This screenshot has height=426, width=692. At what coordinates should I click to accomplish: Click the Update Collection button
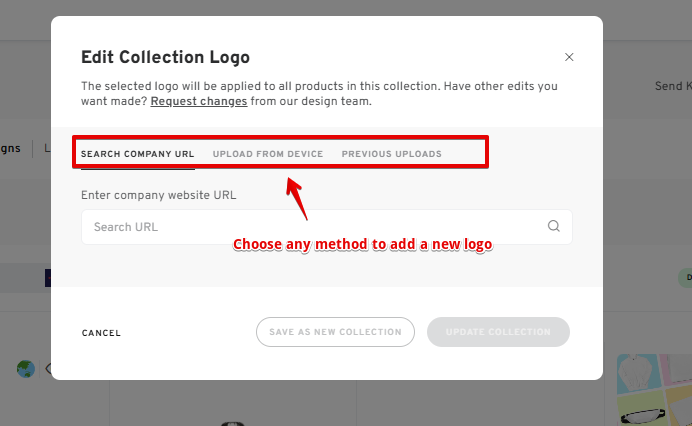498,332
